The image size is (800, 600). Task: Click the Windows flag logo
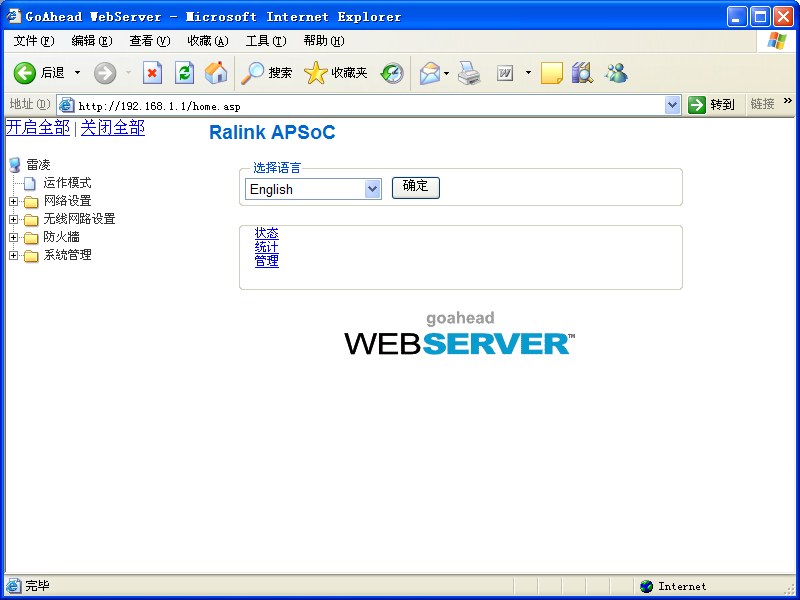tap(776, 41)
